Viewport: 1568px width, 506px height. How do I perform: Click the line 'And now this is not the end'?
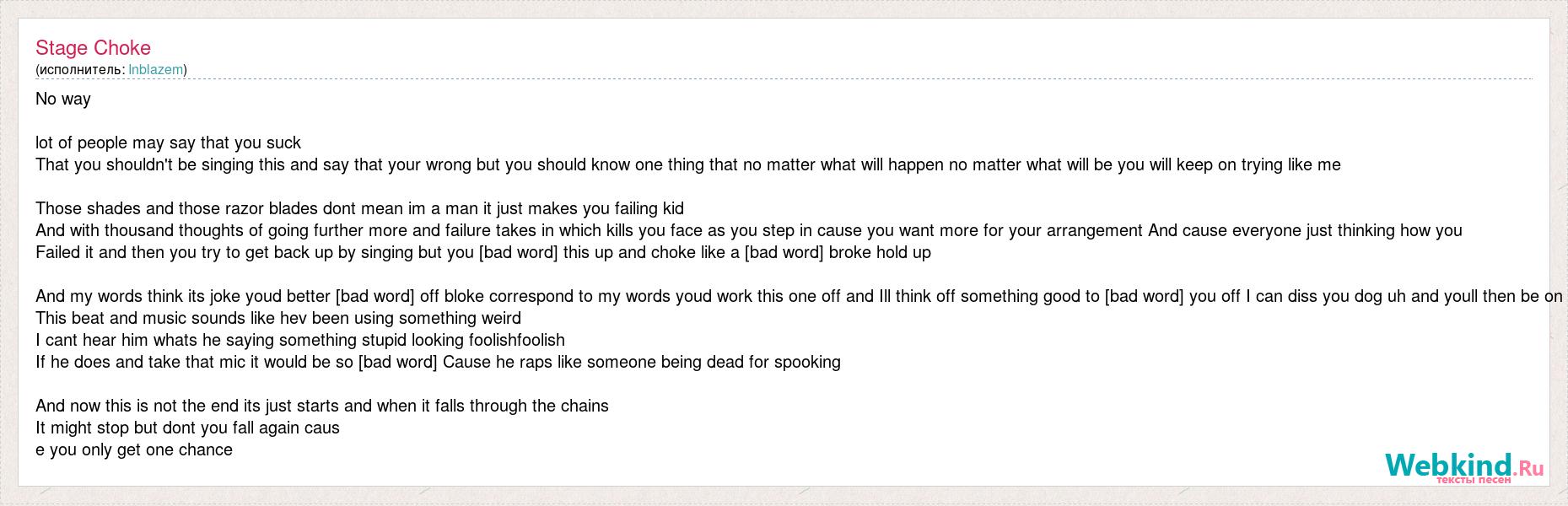click(322, 406)
